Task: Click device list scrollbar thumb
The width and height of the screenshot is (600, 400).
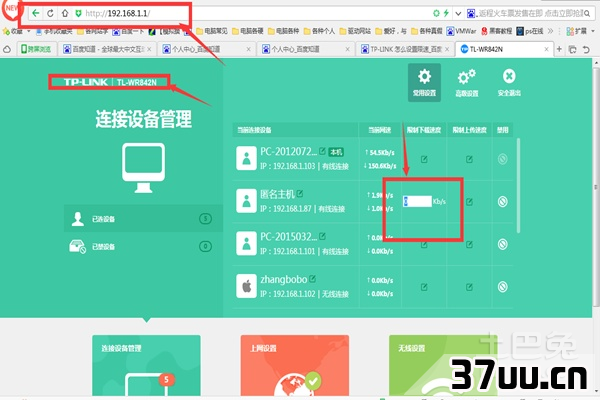Action: tap(518, 186)
